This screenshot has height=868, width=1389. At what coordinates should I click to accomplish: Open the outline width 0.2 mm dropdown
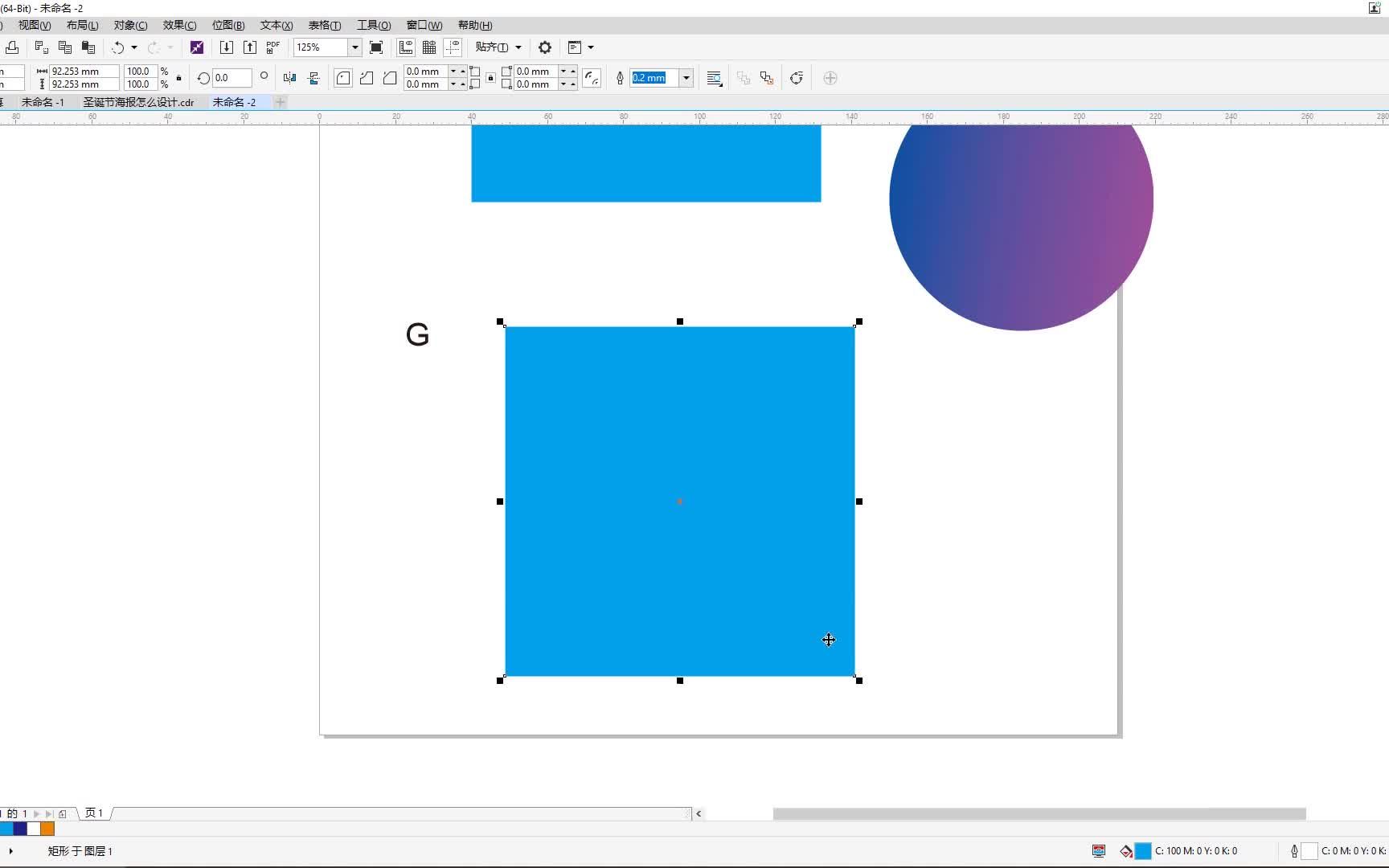pyautogui.click(x=686, y=78)
